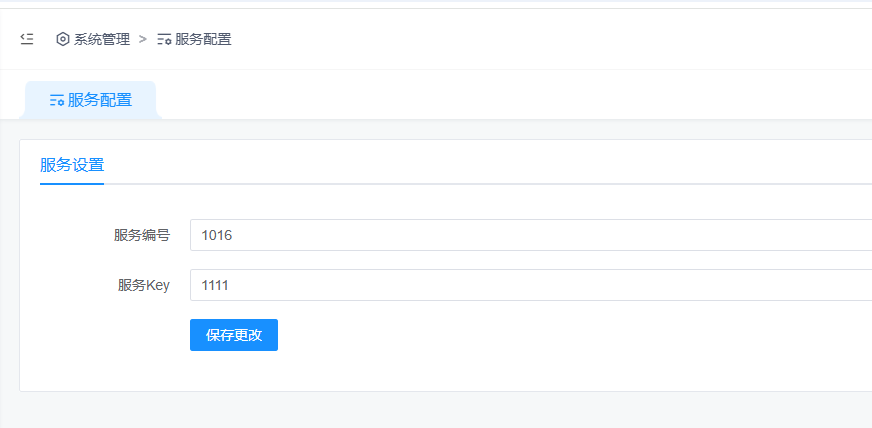This screenshot has width=872, height=428.
Task: Click empty header space right of breadcrumb
Action: tap(550, 39)
